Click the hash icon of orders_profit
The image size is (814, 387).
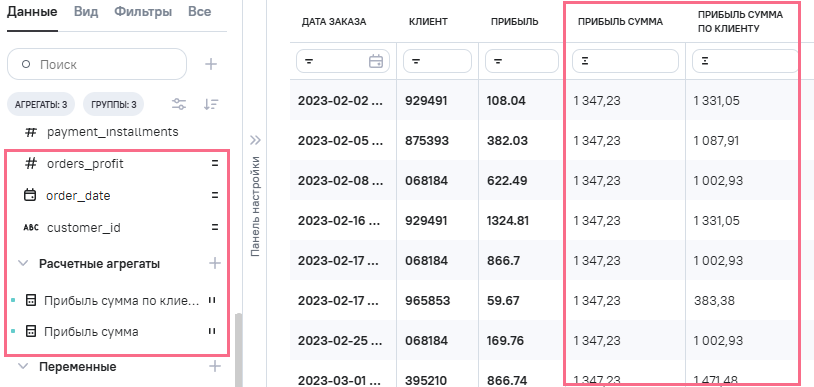31,164
